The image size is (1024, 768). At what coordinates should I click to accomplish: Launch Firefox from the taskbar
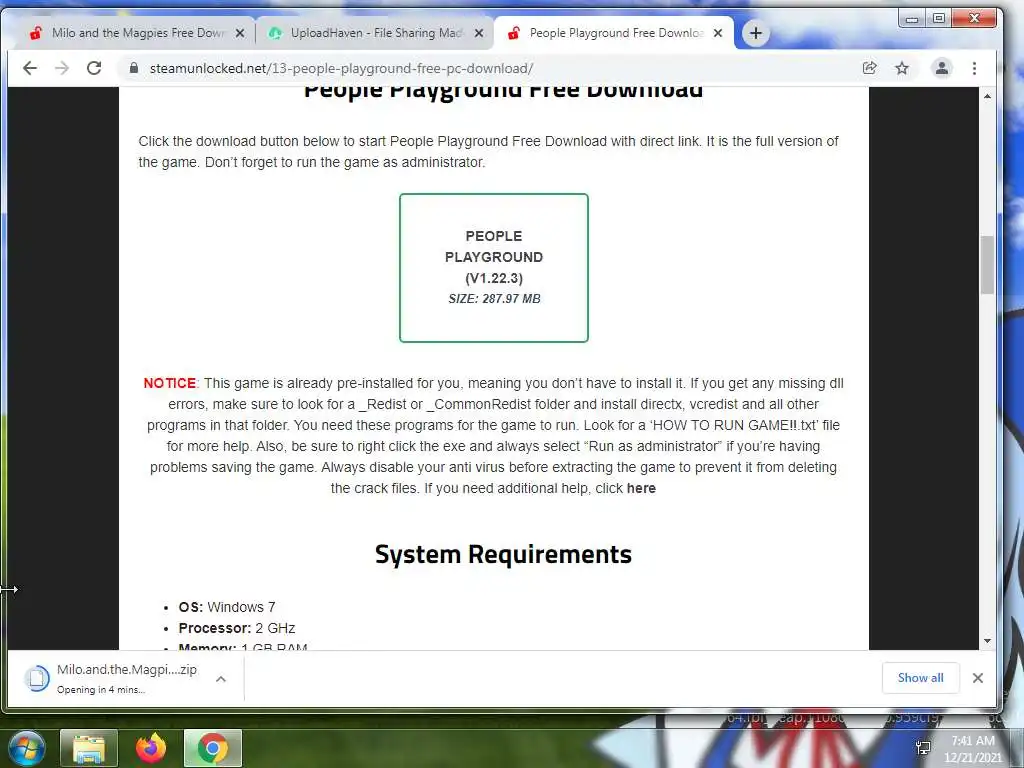pyautogui.click(x=151, y=748)
